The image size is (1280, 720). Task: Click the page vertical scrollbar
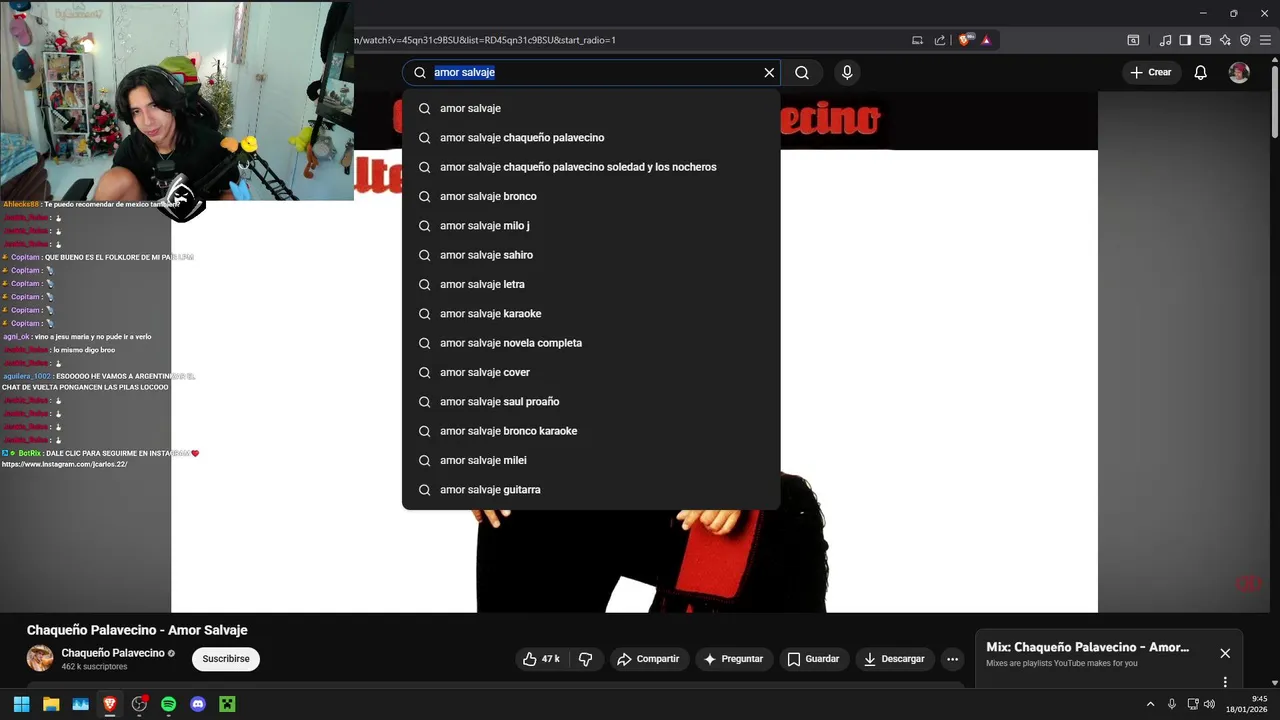(1275, 100)
